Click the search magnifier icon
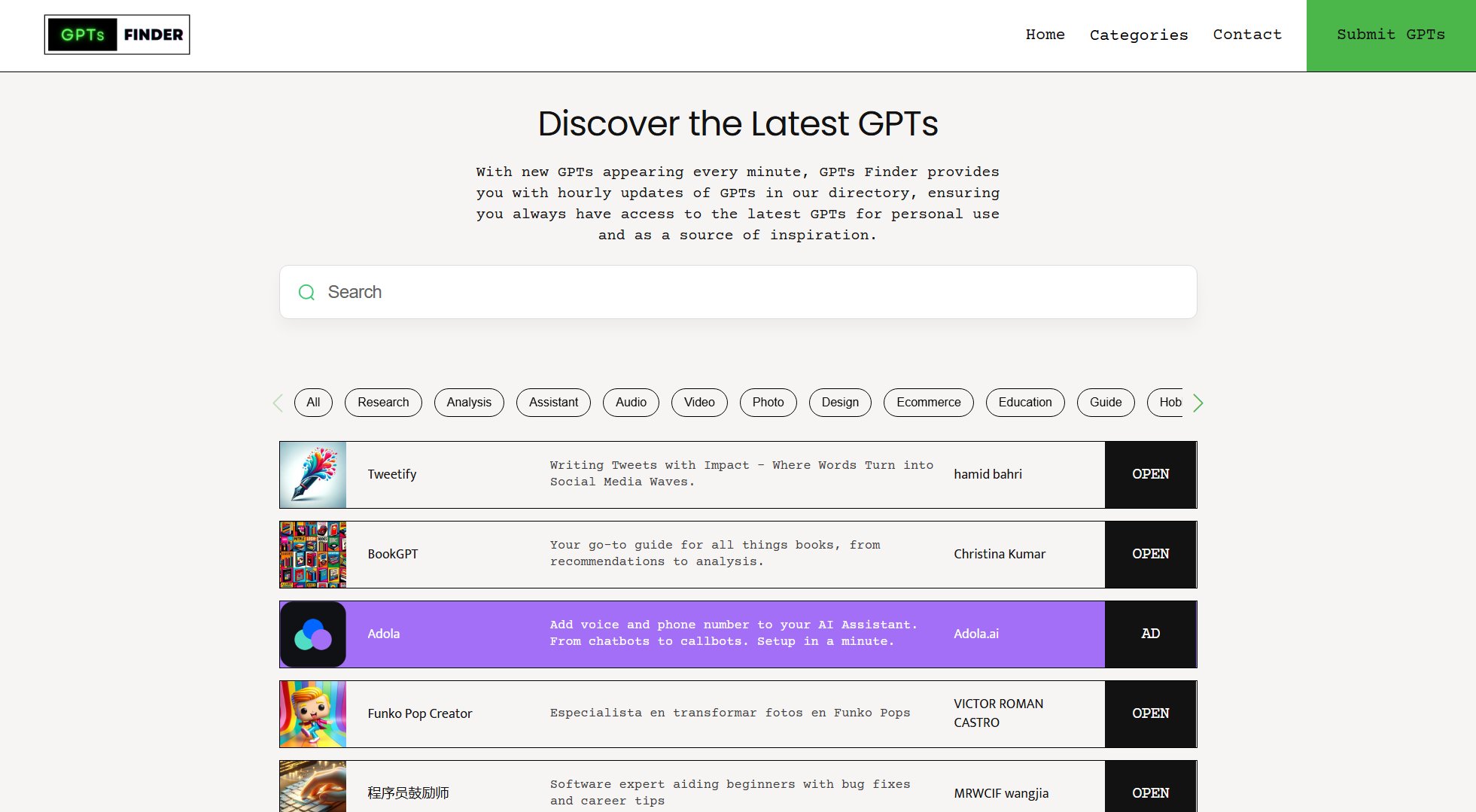The height and width of the screenshot is (812, 1476). point(306,292)
